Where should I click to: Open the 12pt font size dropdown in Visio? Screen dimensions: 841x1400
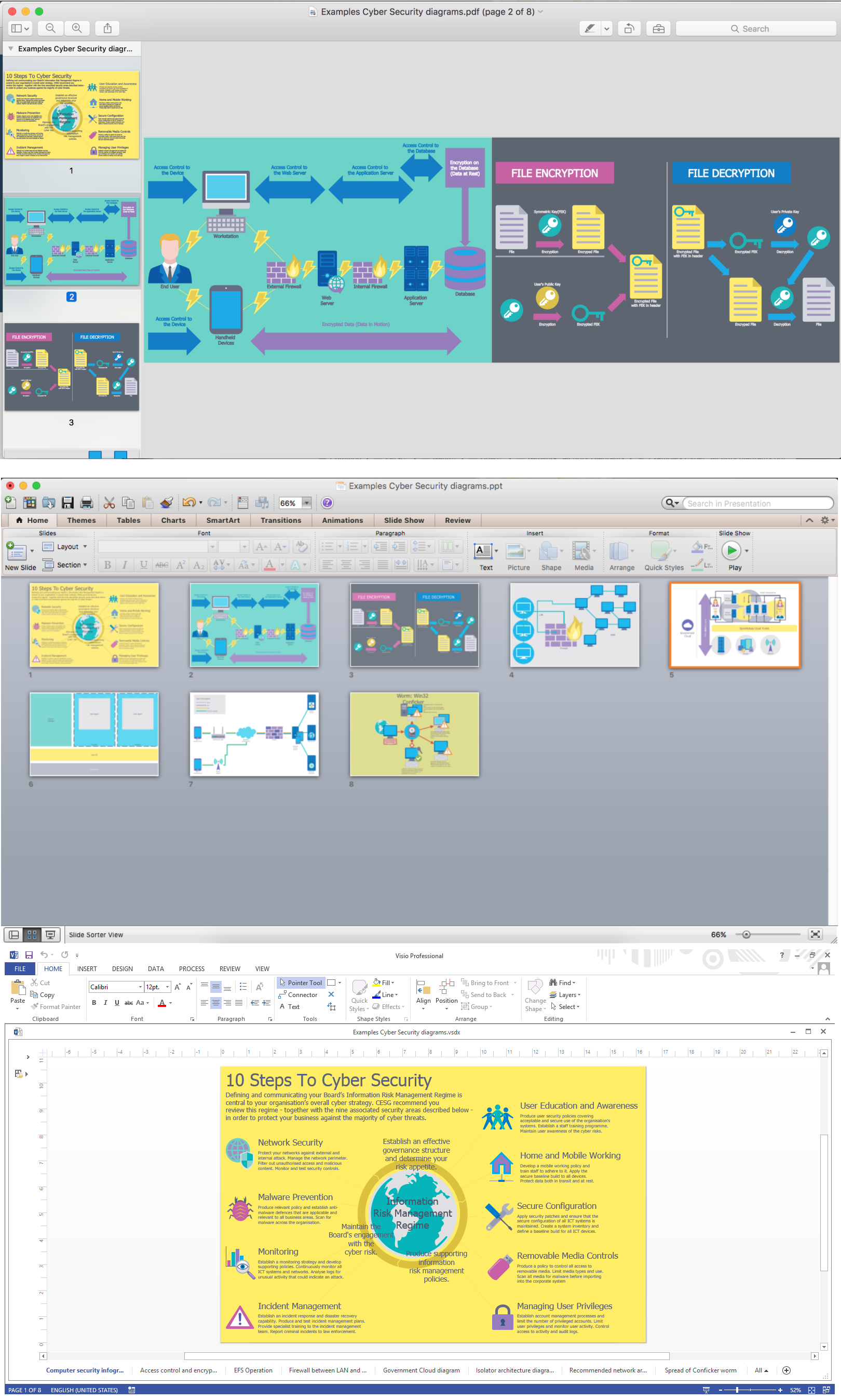point(167,987)
